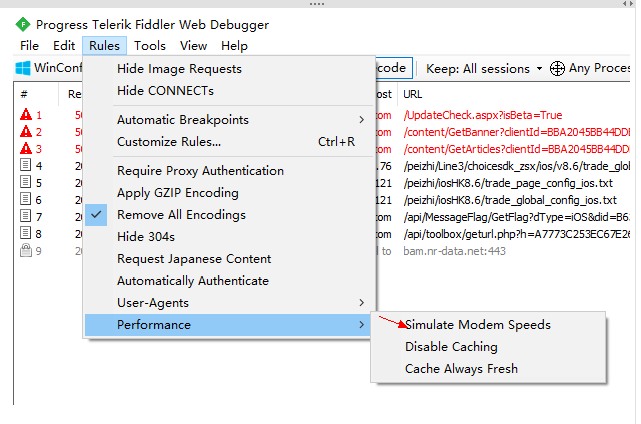Toggle Hide CONNECTs option

pyautogui.click(x=229, y=91)
